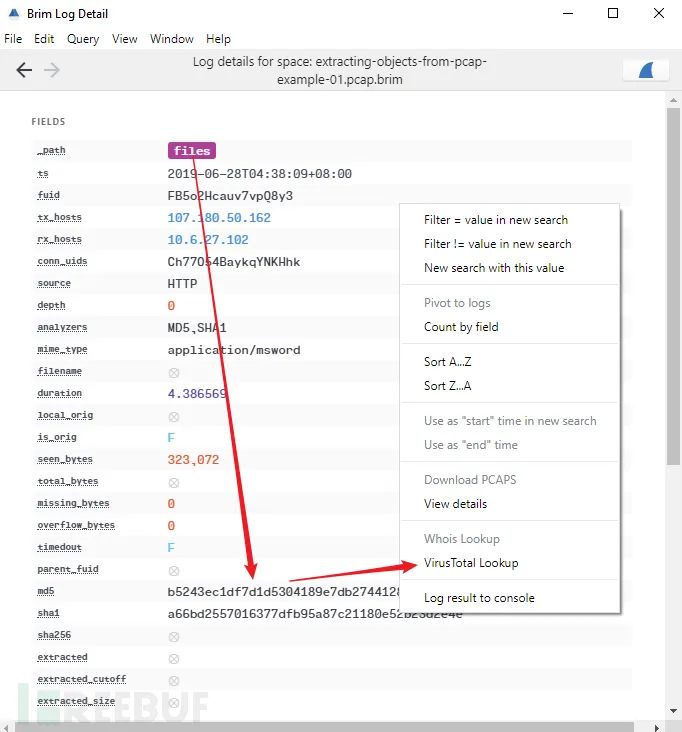Click the is_orig value F
Image resolution: width=682 pixels, height=732 pixels.
(x=171, y=437)
